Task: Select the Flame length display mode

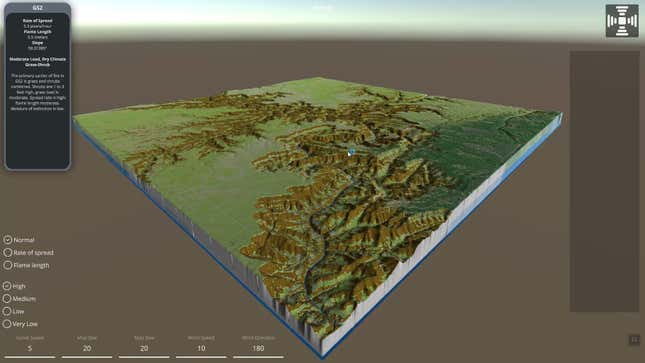Action: tap(26, 265)
